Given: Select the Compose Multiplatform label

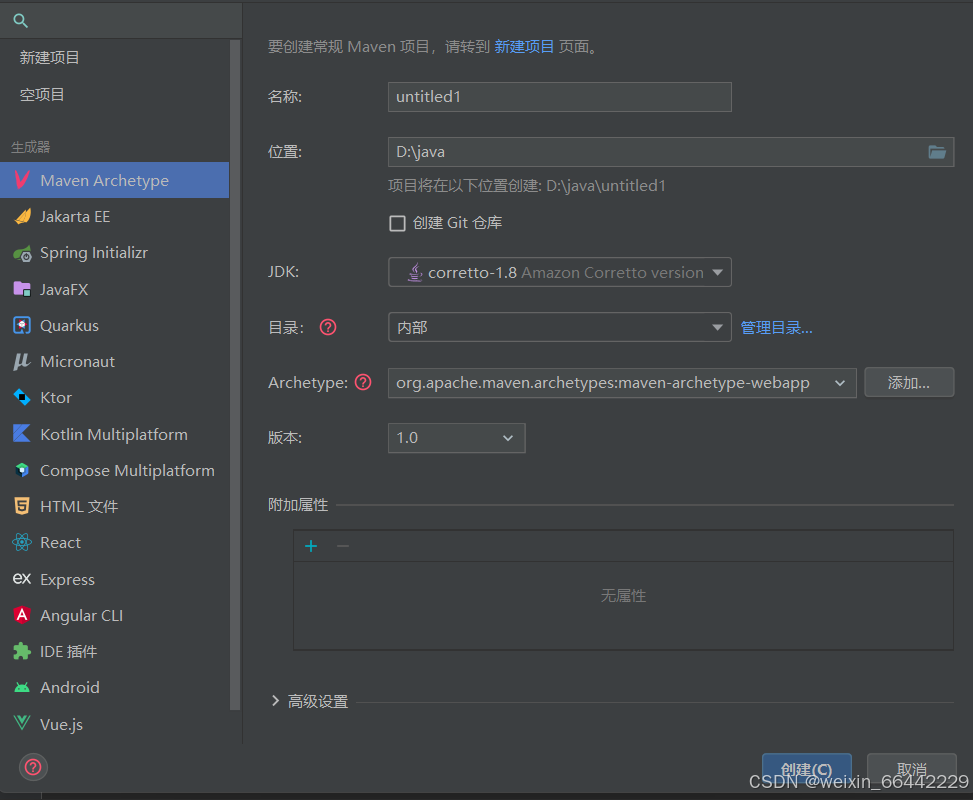Looking at the screenshot, I should (127, 470).
